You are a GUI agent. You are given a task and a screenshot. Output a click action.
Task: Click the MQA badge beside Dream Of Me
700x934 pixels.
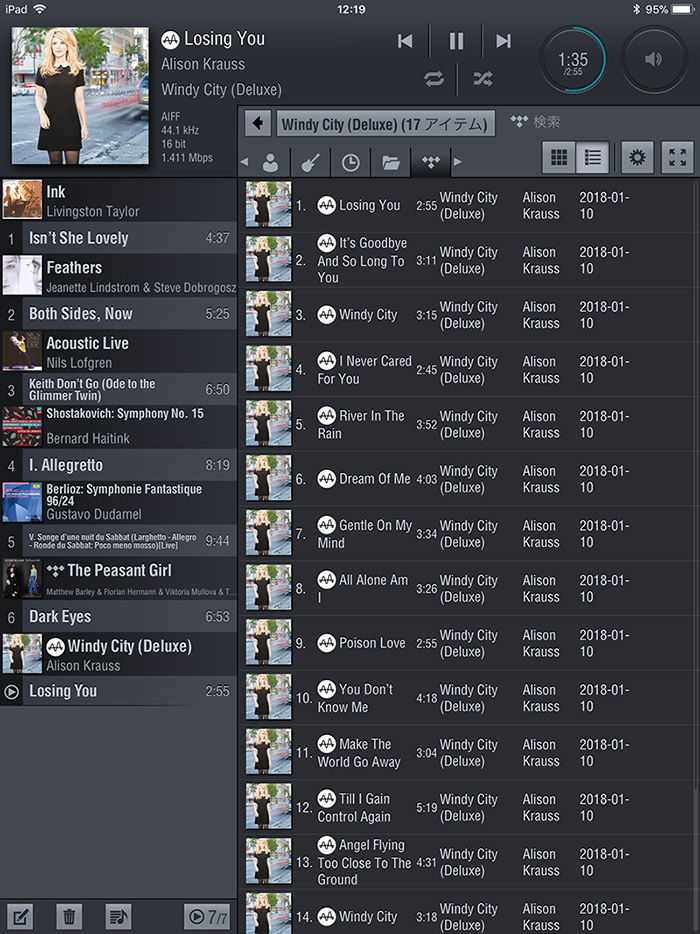(326, 479)
